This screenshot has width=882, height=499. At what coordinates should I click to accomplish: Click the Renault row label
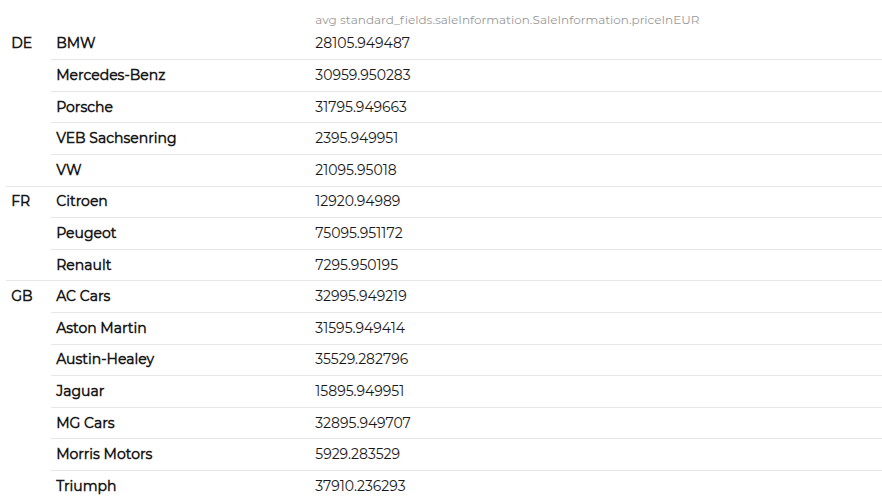[x=84, y=264]
